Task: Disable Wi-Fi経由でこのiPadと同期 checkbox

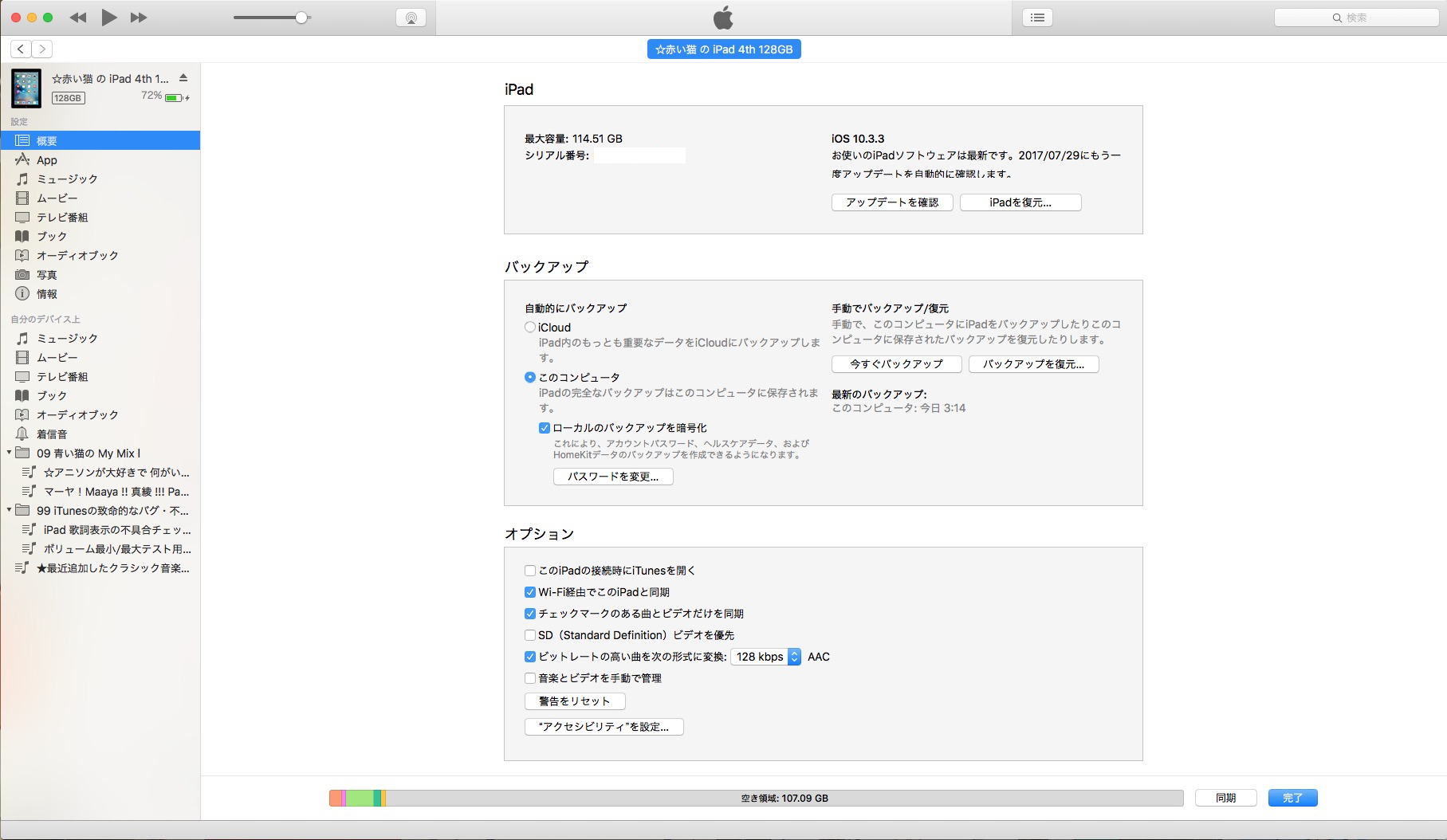Action: 530,592
